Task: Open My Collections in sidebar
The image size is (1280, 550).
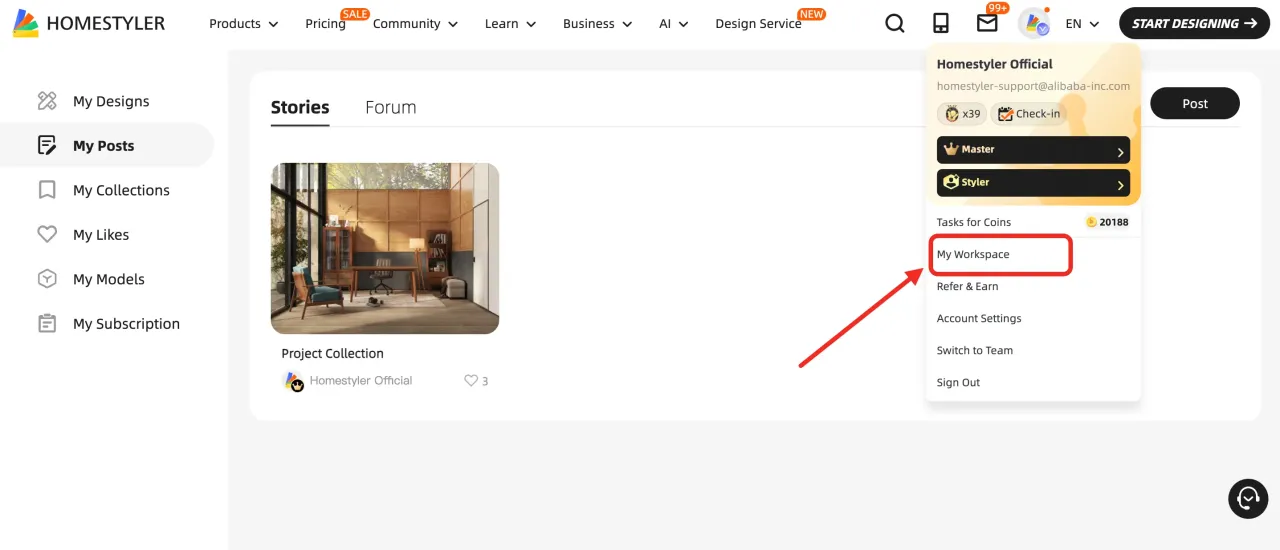Action: [x=121, y=190]
